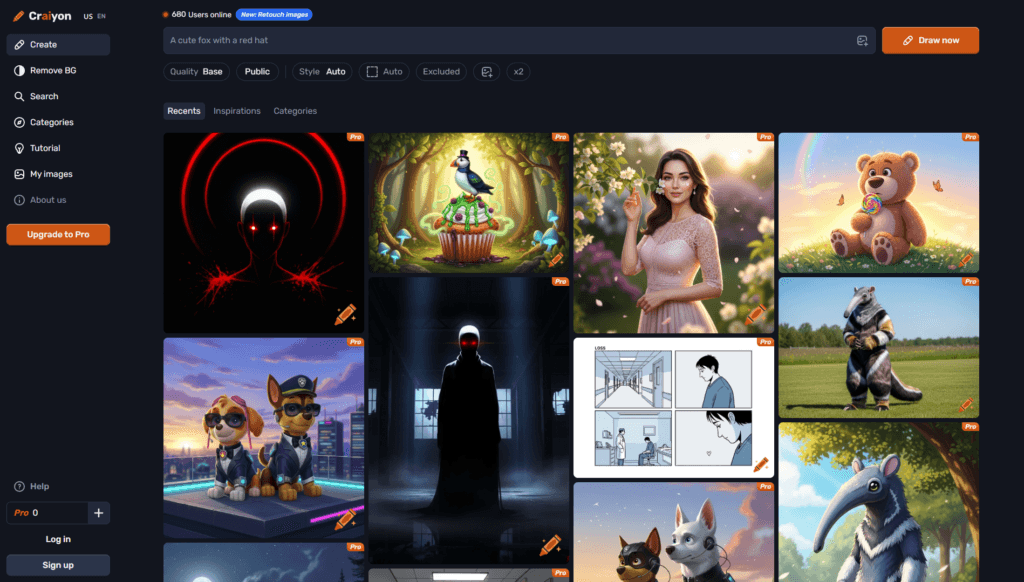Click the image upload icon beside Excluded
This screenshot has height=582, width=1024.
click(x=487, y=72)
